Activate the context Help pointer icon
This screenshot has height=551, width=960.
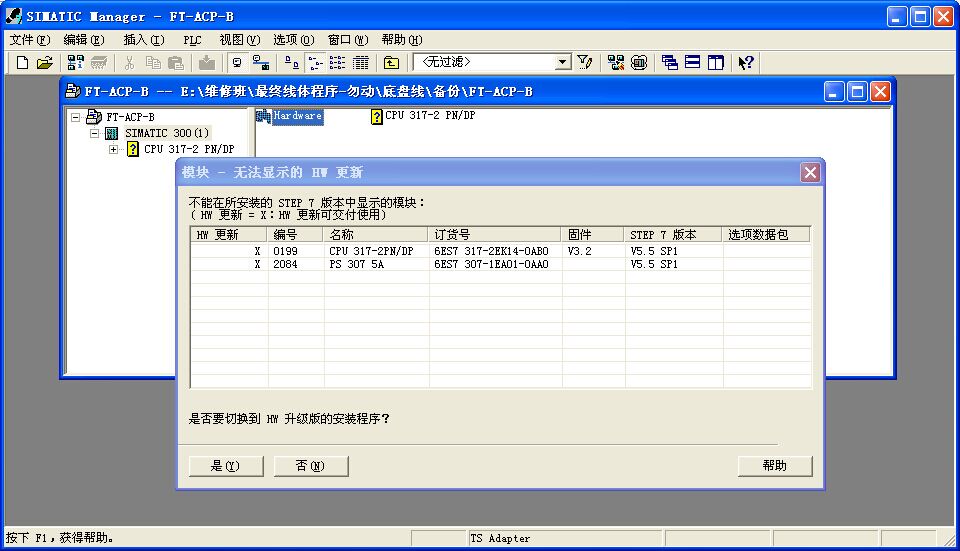746,63
